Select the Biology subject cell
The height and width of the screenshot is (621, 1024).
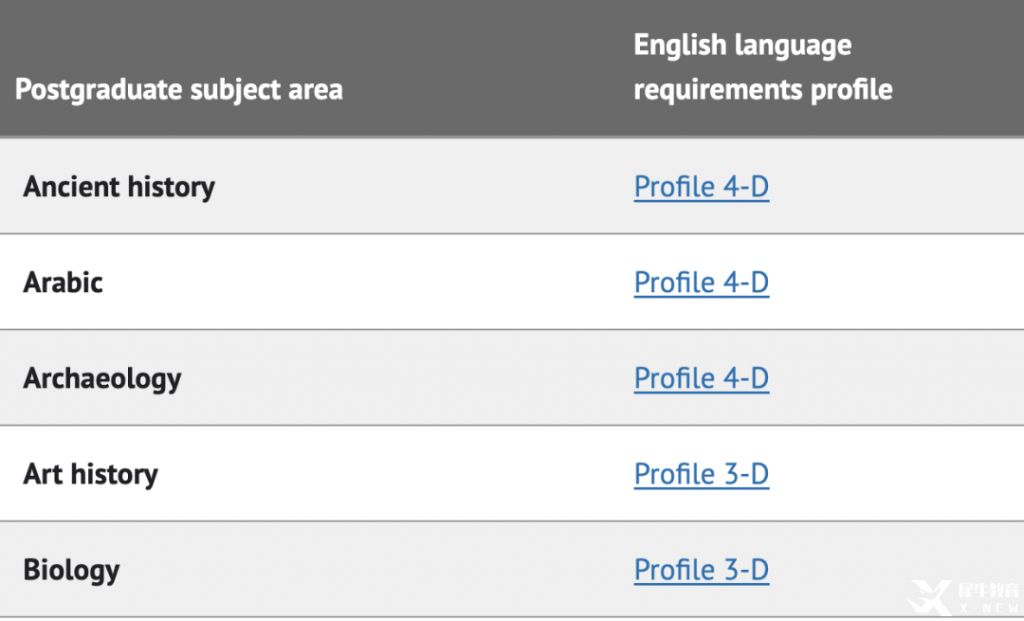click(x=71, y=571)
